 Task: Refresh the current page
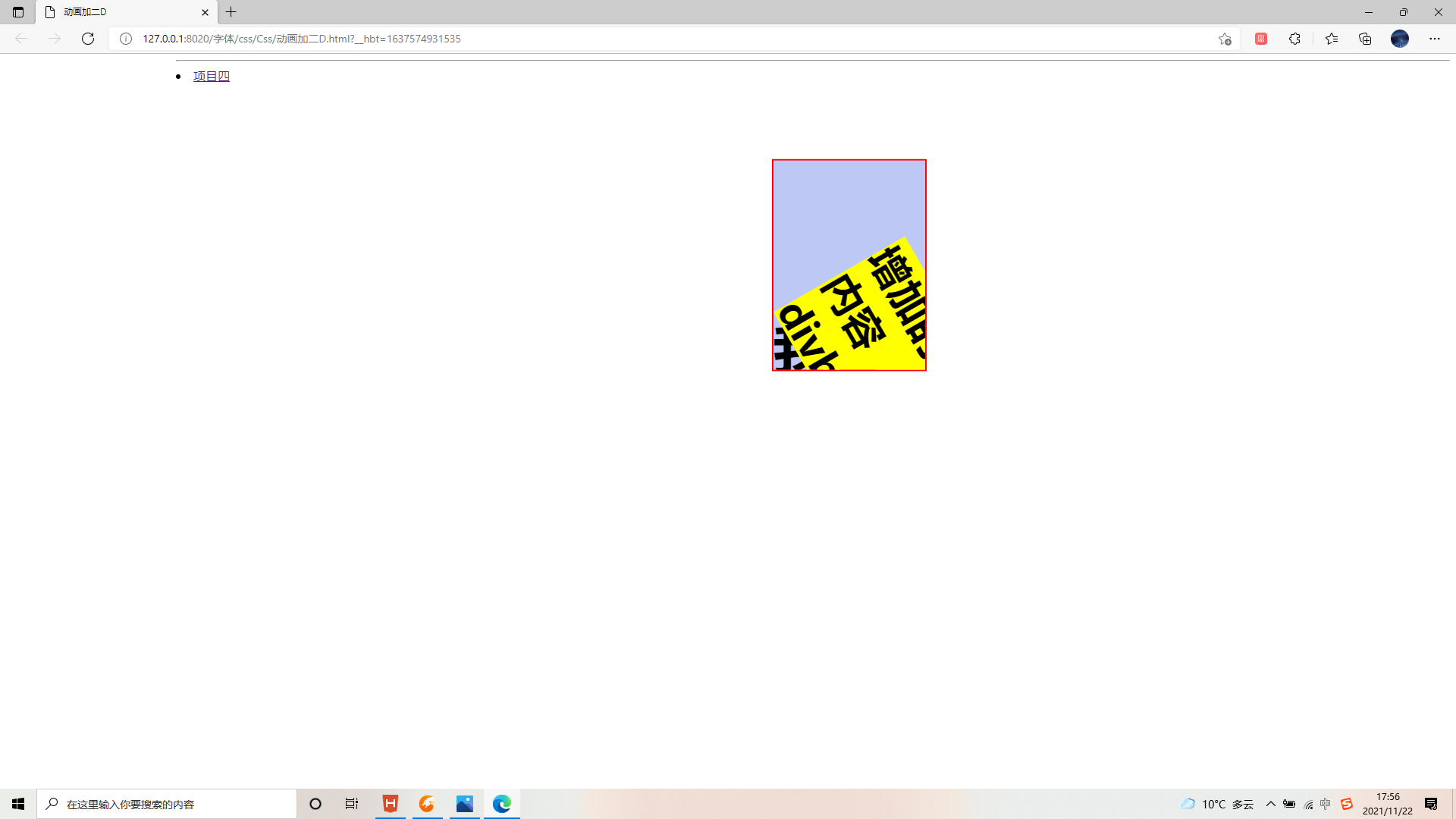click(x=88, y=39)
